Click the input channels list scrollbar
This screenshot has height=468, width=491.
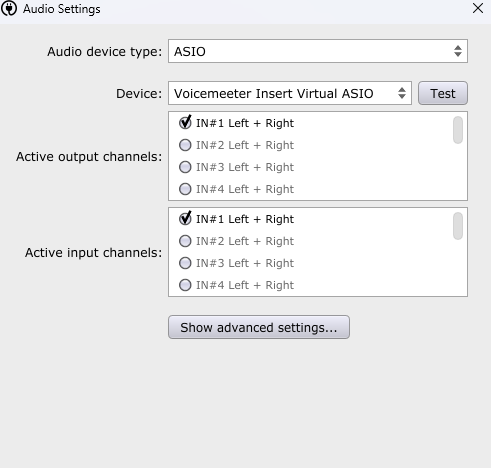pos(458,226)
